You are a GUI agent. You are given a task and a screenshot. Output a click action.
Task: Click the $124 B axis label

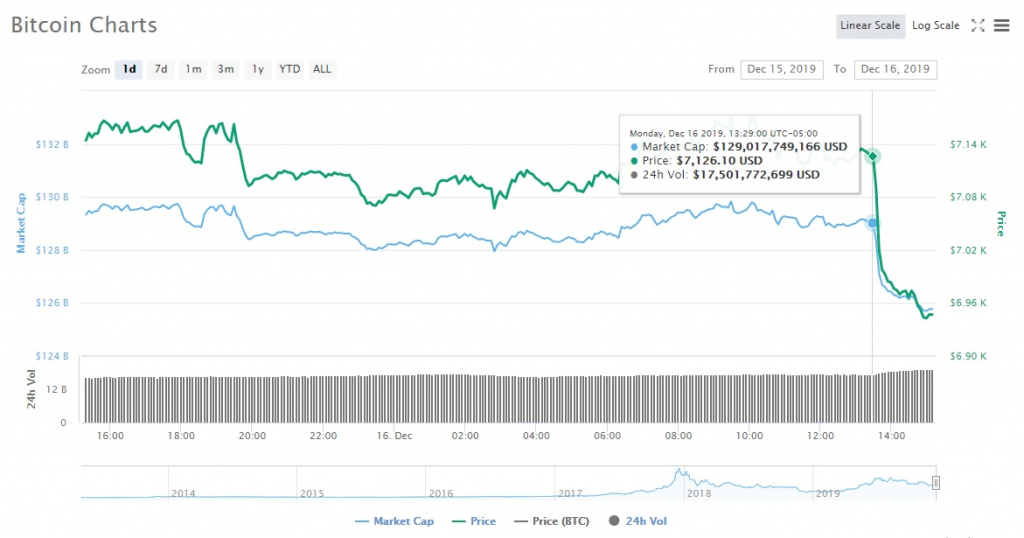tap(52, 356)
